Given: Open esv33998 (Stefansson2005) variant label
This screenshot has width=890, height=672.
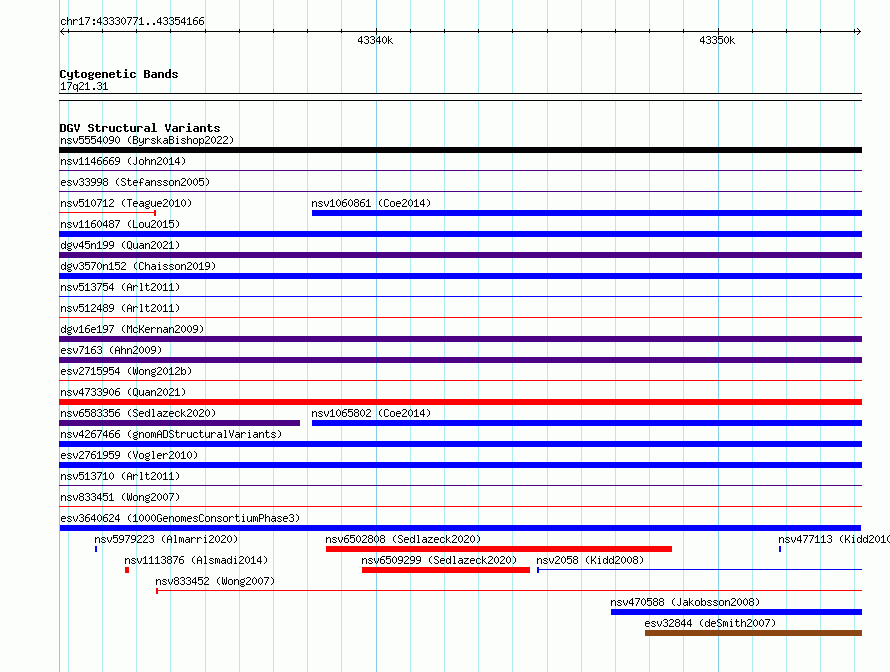Looking at the screenshot, I should [135, 182].
